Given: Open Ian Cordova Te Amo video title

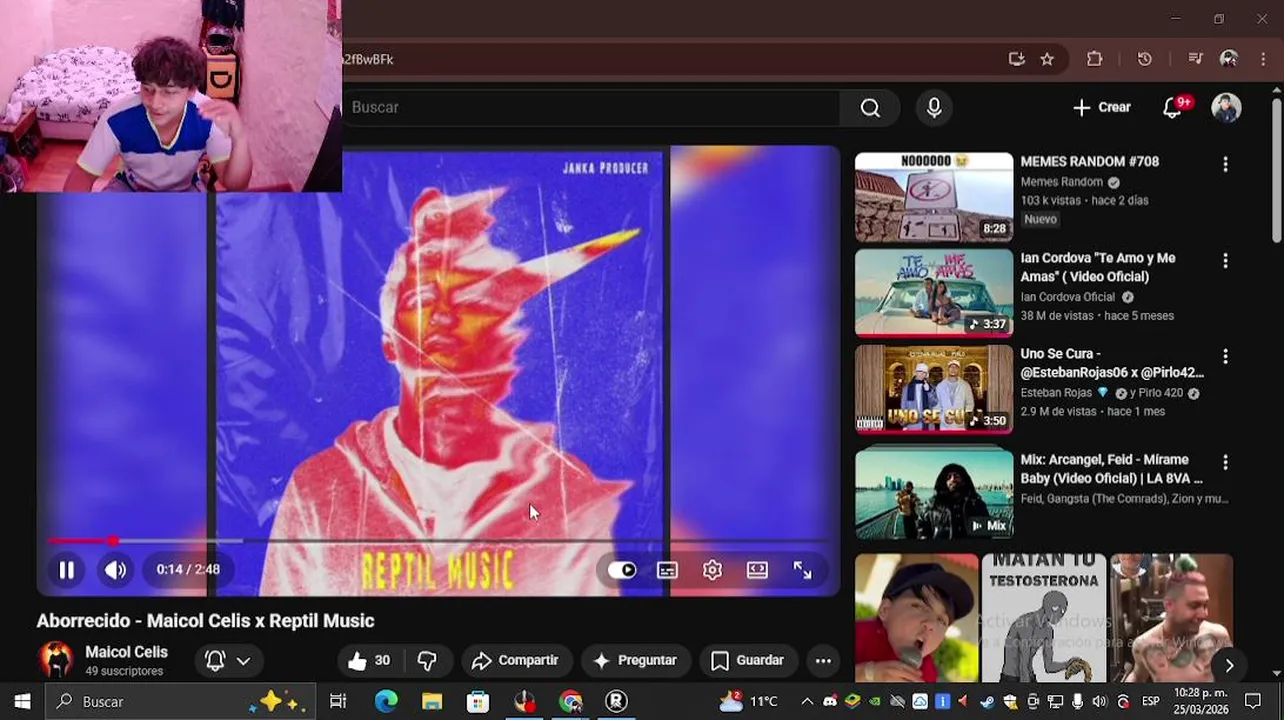Looking at the screenshot, I should [x=1098, y=267].
